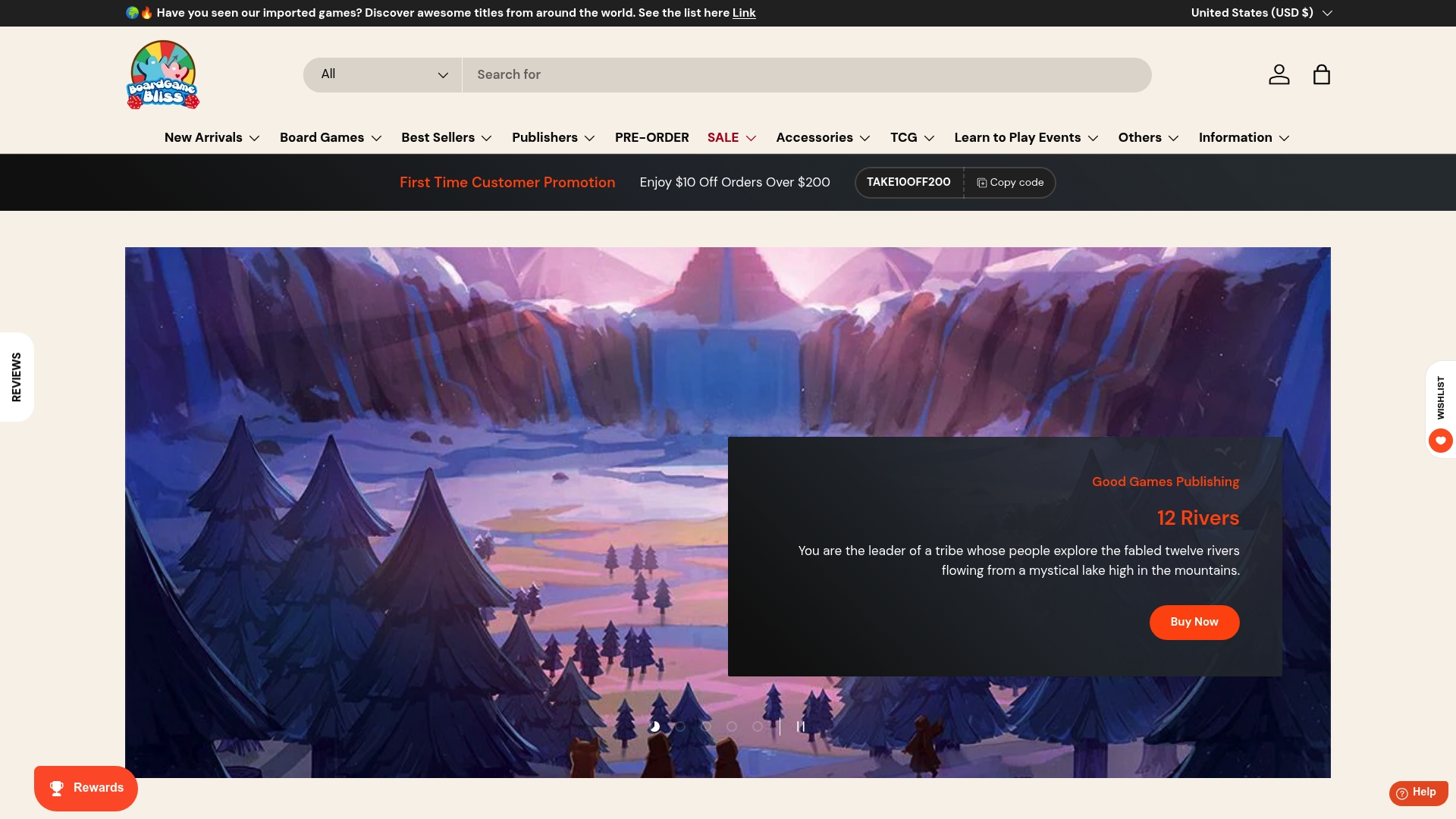Select the second carousel slide dot
Image resolution: width=1456 pixels, height=819 pixels.
click(x=680, y=726)
